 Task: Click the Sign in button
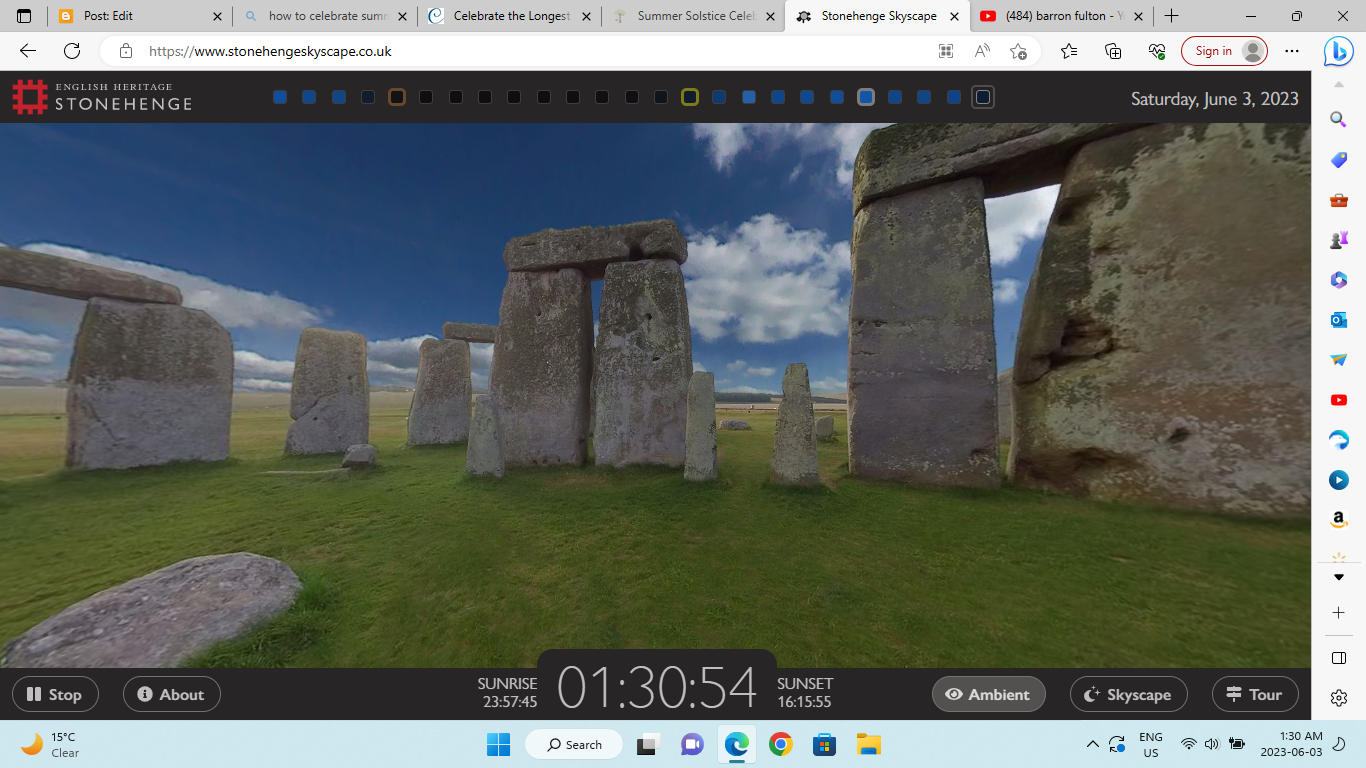[1224, 51]
